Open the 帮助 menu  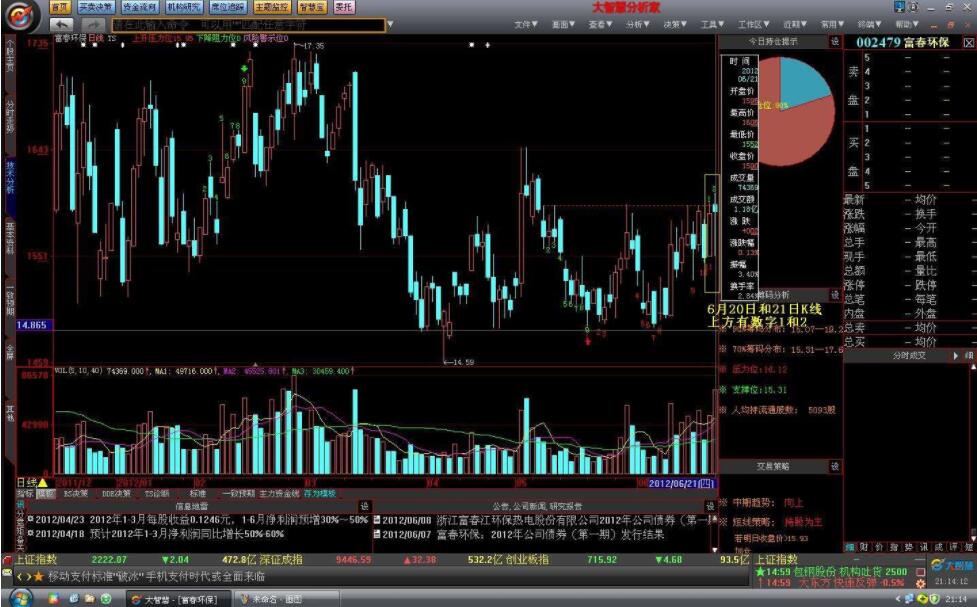click(907, 24)
